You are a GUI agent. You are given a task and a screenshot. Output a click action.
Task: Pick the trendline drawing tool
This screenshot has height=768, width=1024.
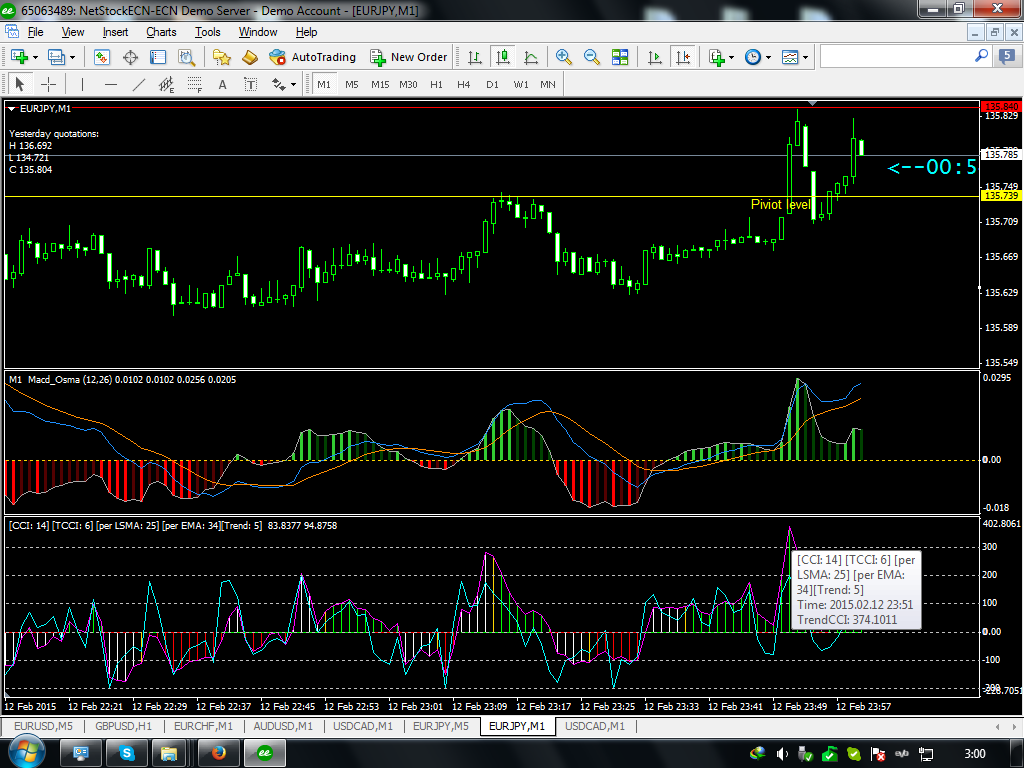click(x=139, y=85)
